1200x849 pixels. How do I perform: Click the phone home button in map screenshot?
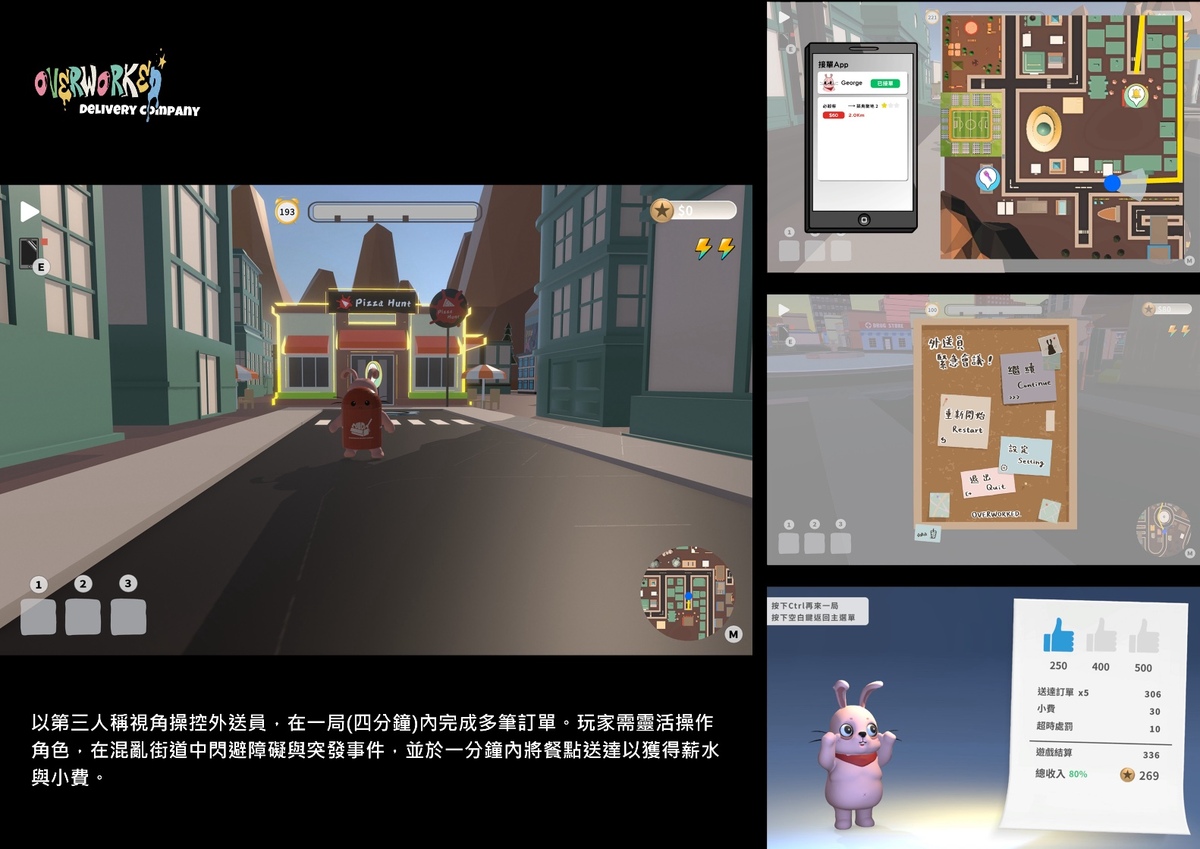click(x=863, y=219)
